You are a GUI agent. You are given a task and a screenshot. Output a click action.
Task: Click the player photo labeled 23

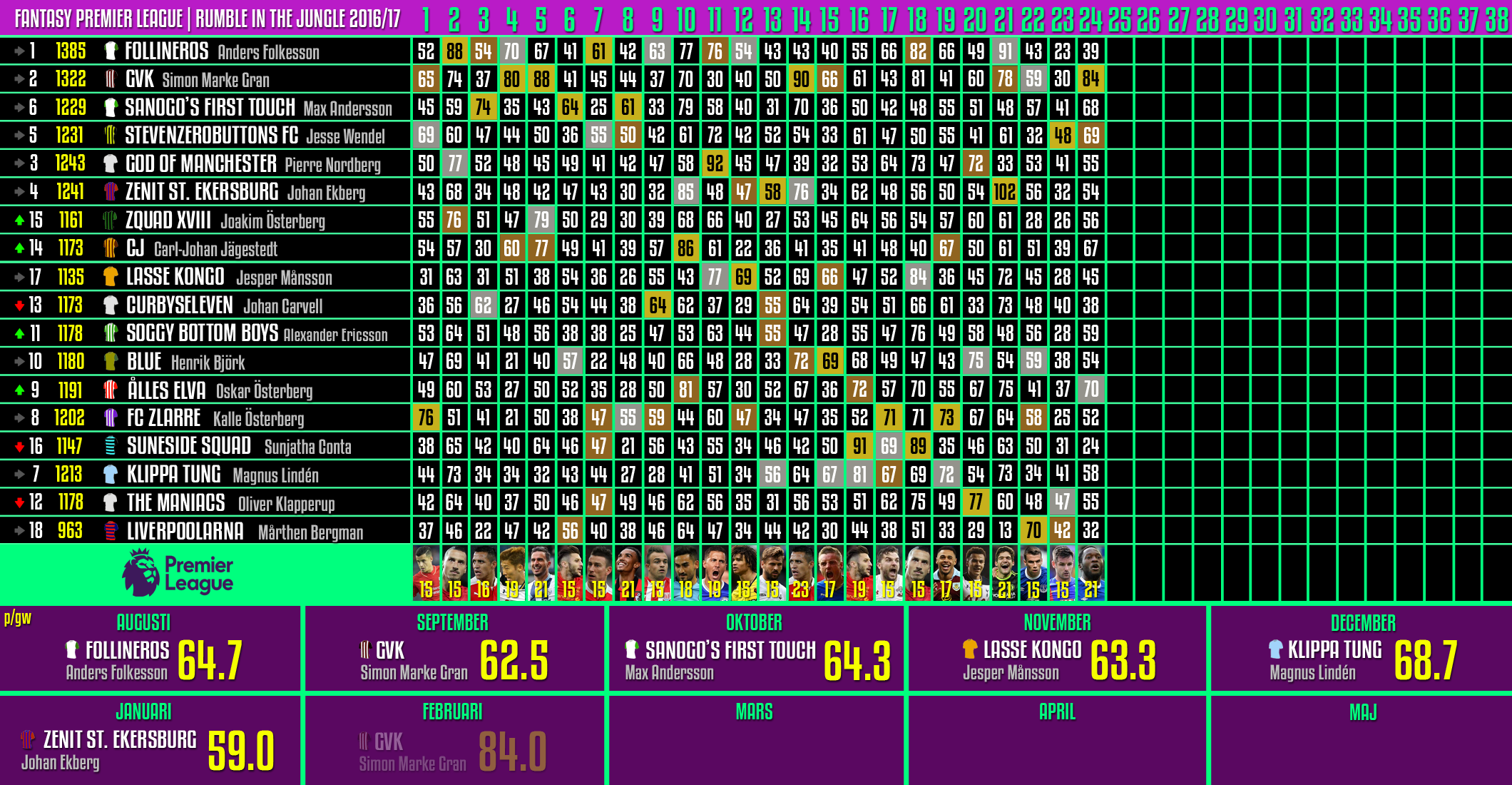click(x=801, y=573)
